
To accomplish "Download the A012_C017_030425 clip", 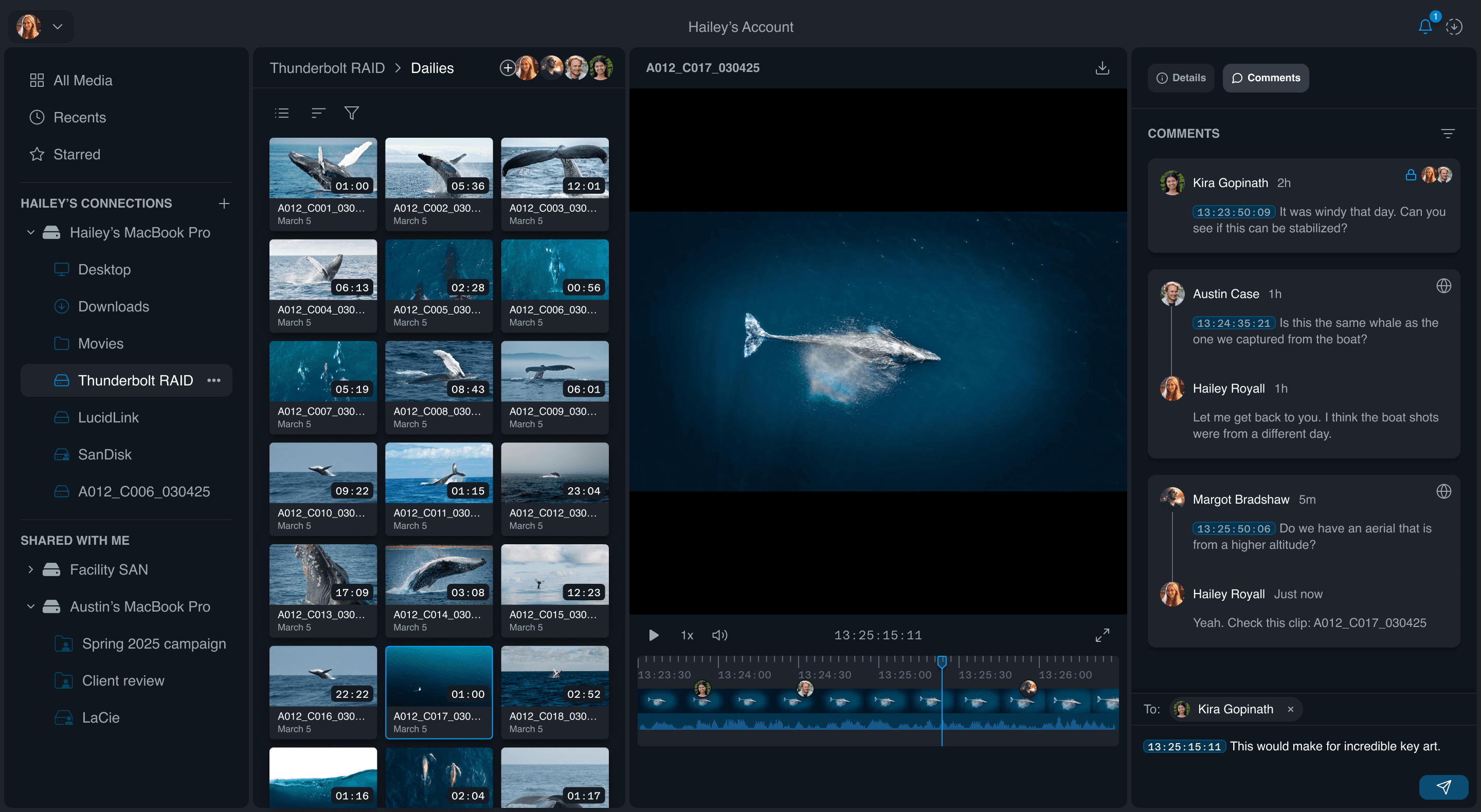I will coord(1101,68).
